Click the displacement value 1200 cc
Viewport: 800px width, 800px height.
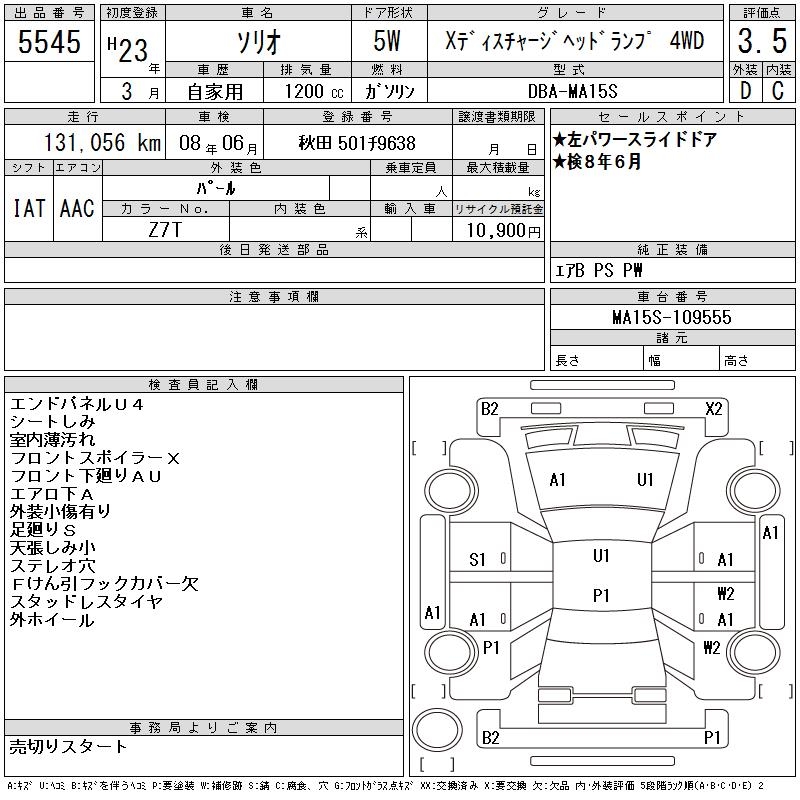pos(314,91)
